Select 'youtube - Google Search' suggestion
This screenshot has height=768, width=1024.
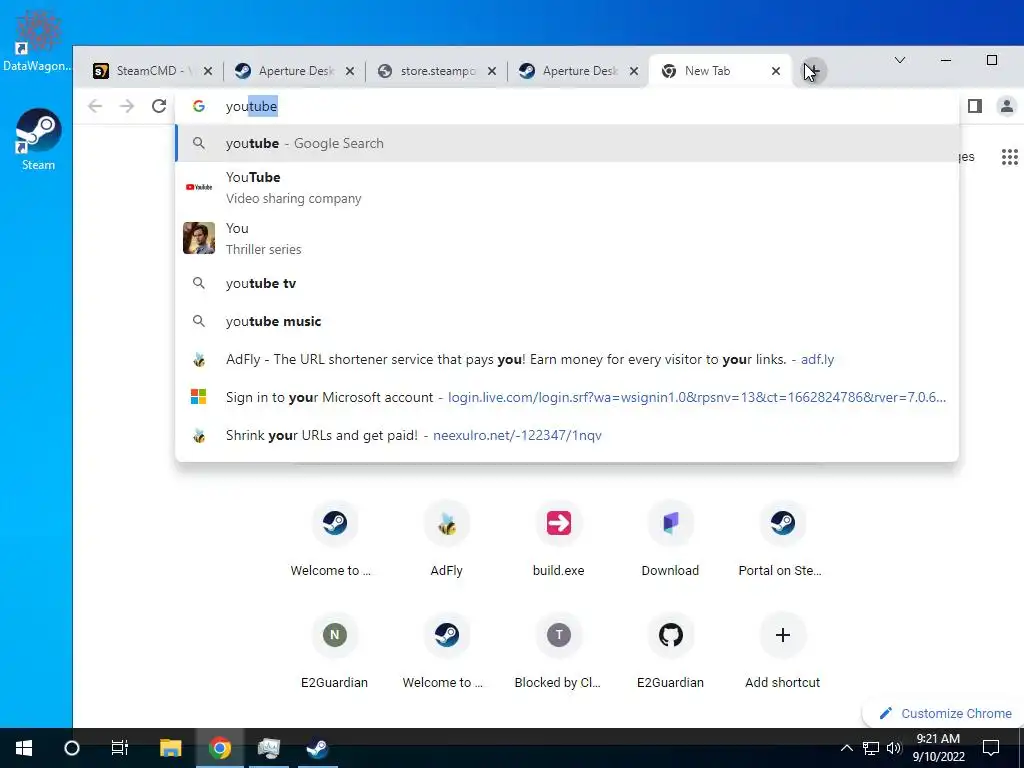(567, 143)
